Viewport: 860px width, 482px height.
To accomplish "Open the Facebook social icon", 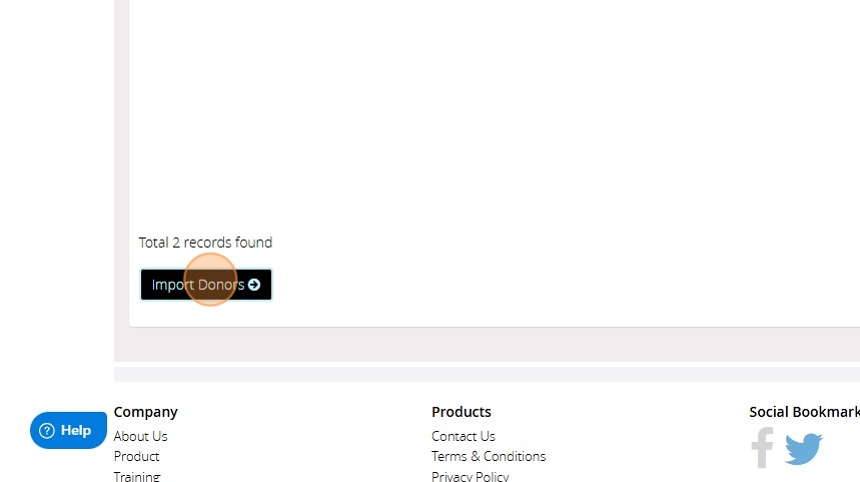I will pos(762,448).
